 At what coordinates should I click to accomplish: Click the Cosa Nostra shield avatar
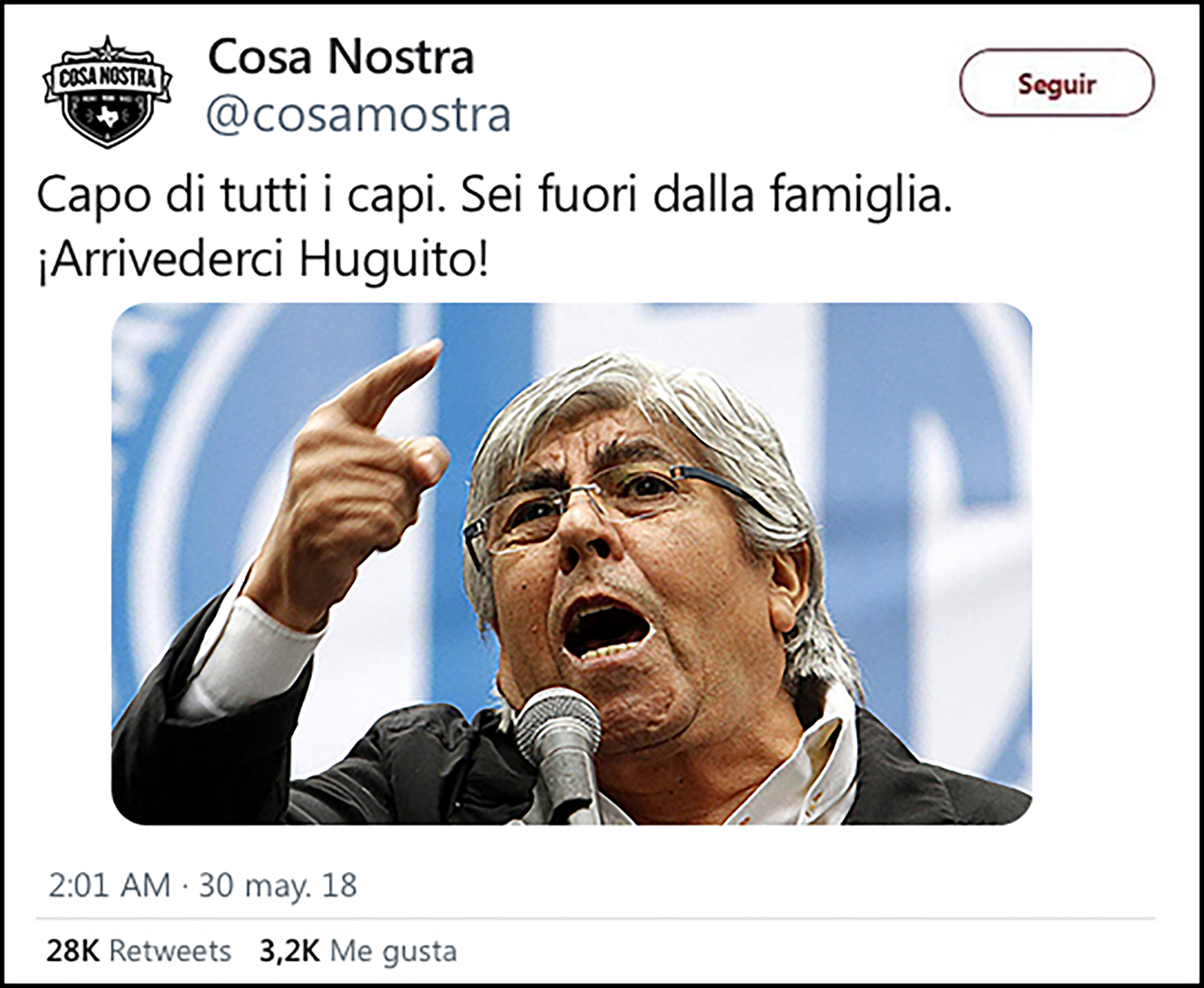pos(108,92)
